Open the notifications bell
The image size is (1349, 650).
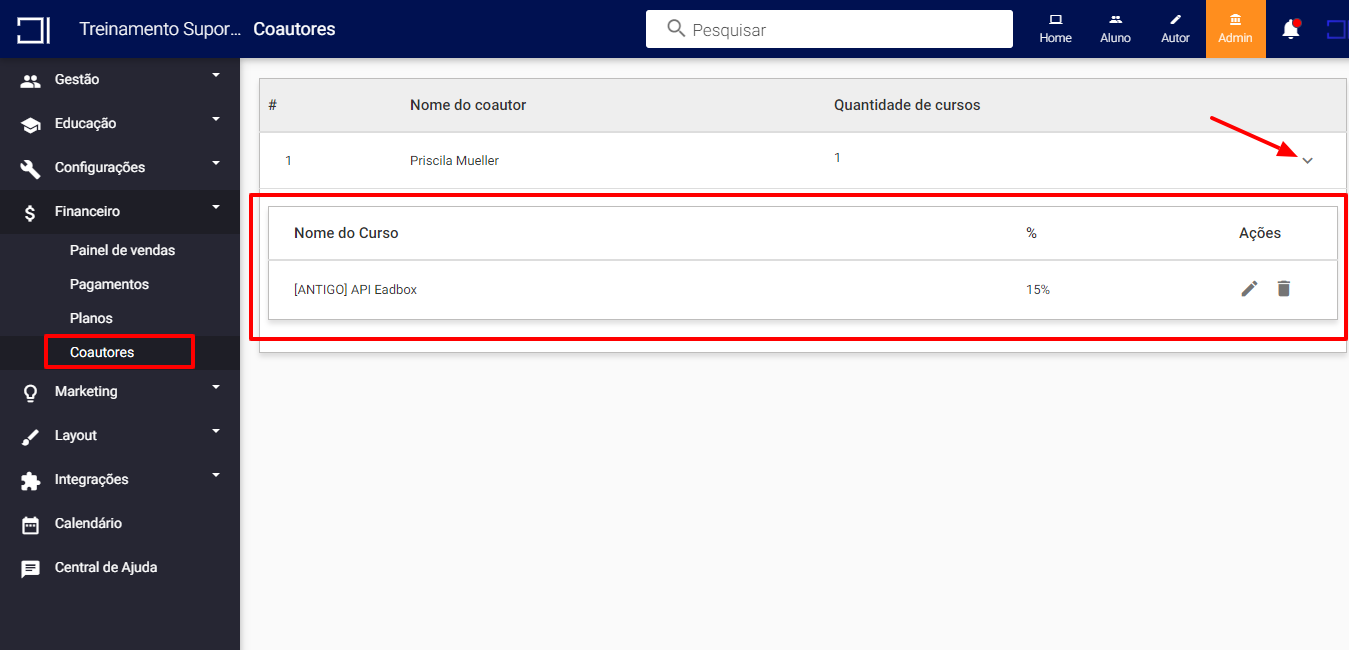coord(1291,29)
